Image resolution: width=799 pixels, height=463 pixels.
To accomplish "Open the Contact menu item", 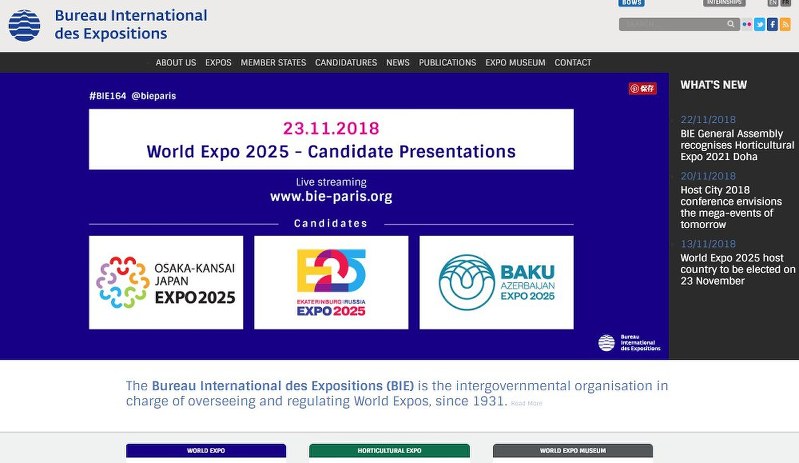I will [573, 63].
